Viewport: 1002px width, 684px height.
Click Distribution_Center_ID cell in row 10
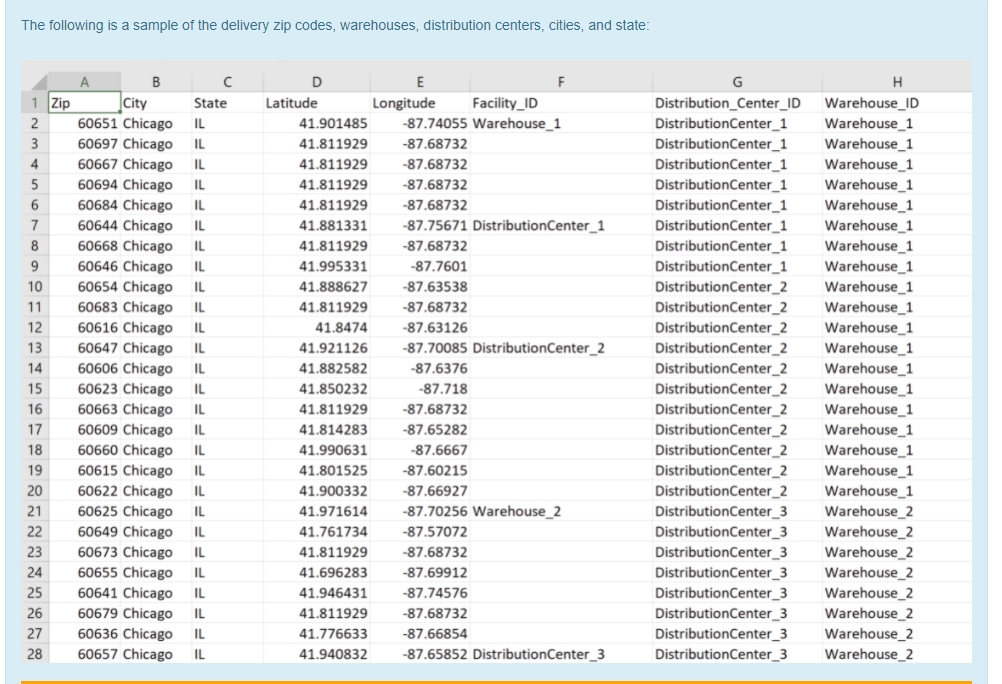click(737, 287)
